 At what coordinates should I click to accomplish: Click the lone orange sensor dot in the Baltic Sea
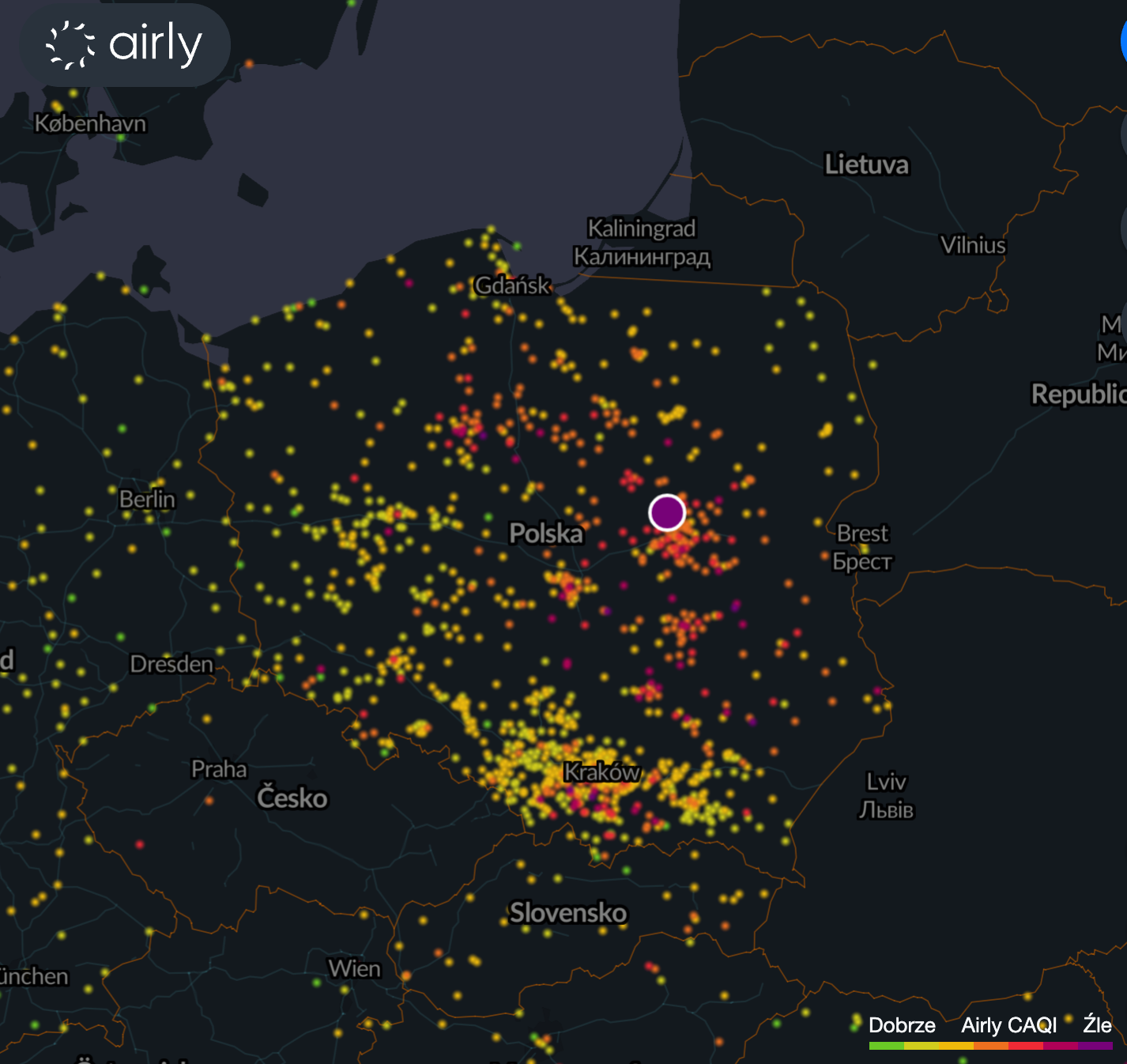249,63
